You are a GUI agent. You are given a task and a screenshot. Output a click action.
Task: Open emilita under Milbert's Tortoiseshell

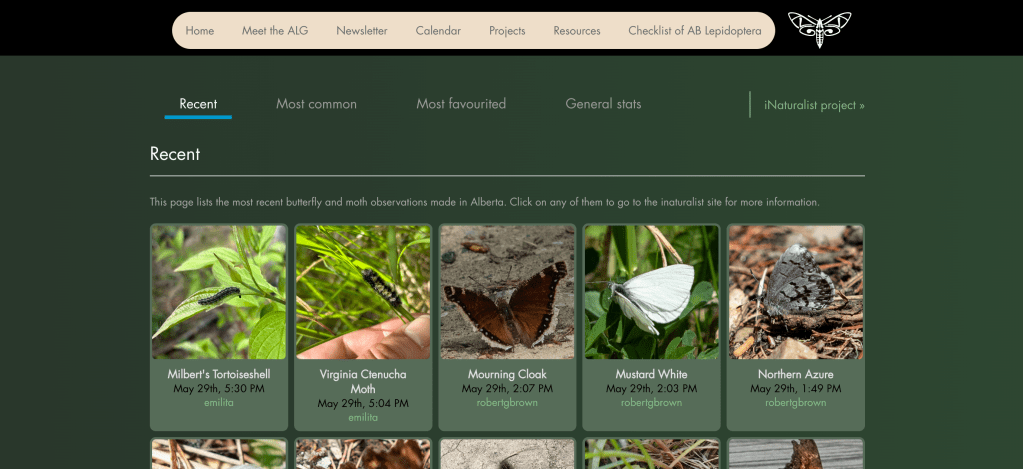click(x=219, y=403)
